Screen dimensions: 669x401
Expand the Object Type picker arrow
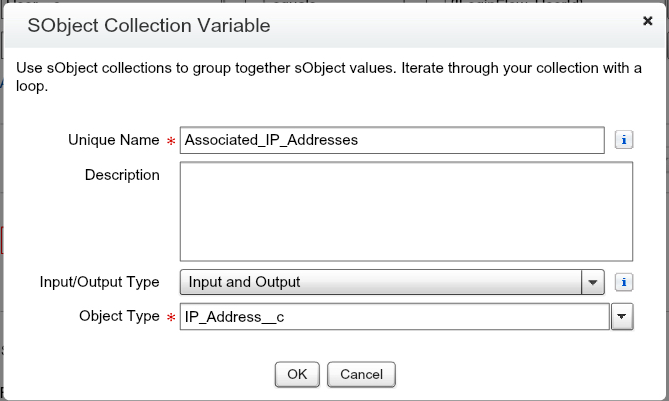click(622, 317)
